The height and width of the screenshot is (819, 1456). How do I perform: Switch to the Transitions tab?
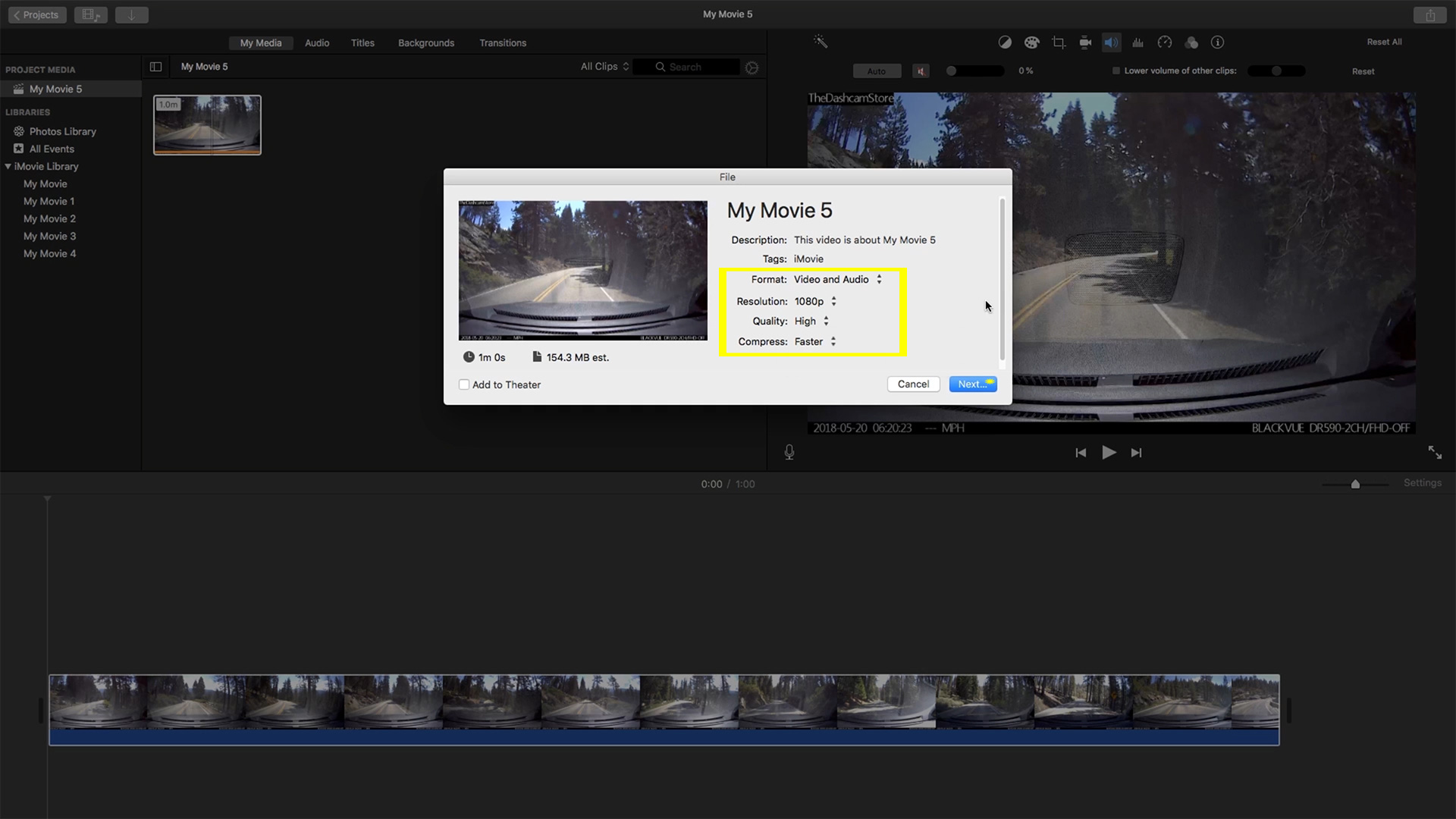502,43
